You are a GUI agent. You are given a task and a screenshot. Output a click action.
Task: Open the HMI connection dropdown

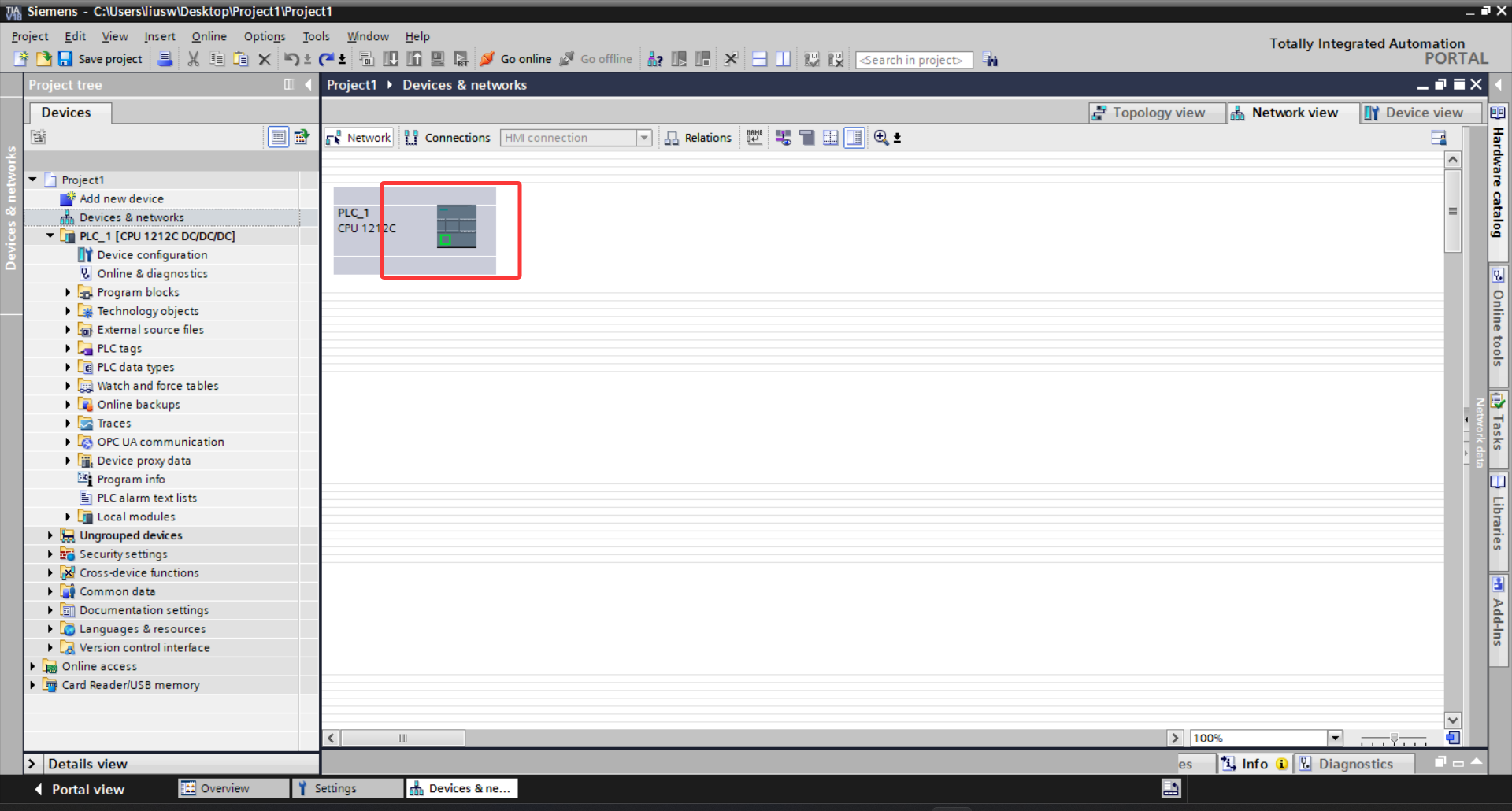coord(644,138)
